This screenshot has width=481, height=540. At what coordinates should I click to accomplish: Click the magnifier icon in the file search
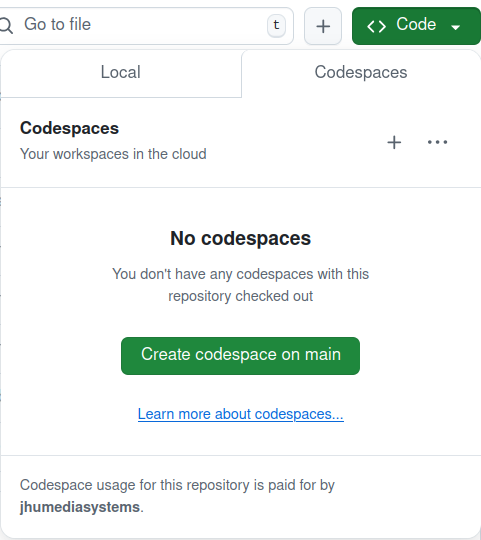coord(6,25)
